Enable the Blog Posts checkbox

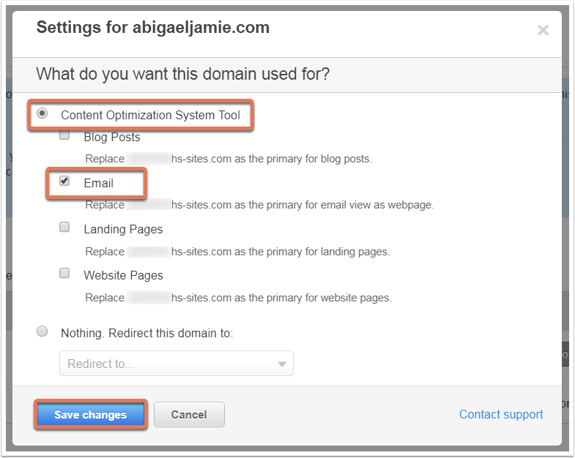tap(65, 135)
